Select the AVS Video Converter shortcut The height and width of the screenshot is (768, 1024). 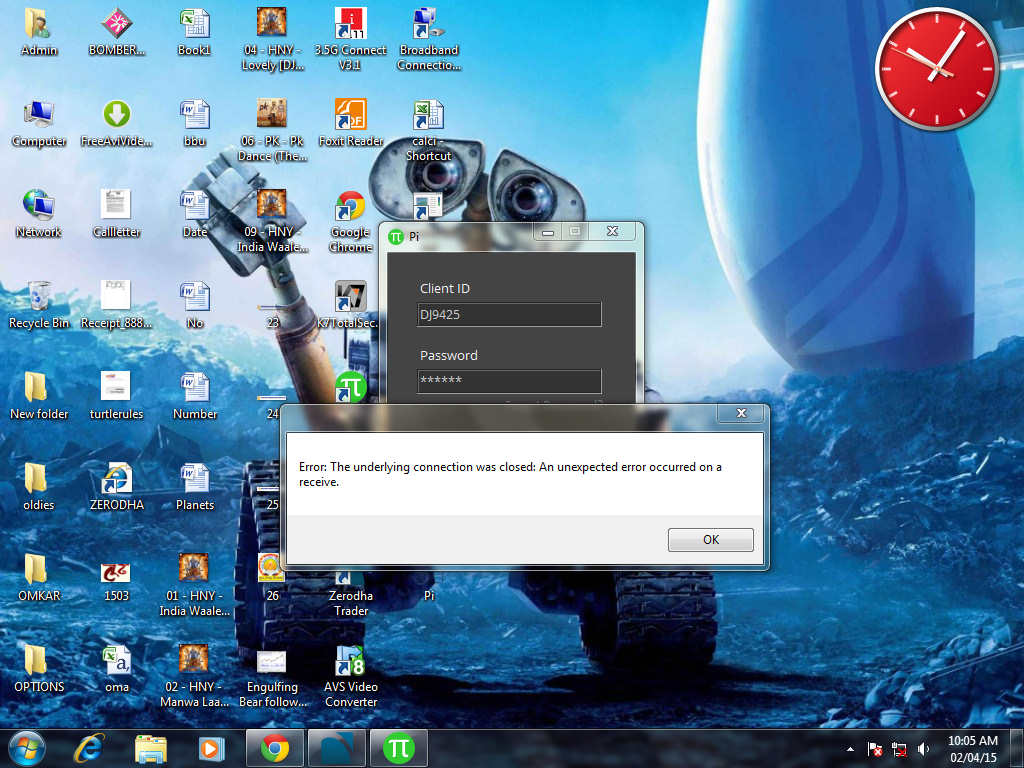click(351, 675)
